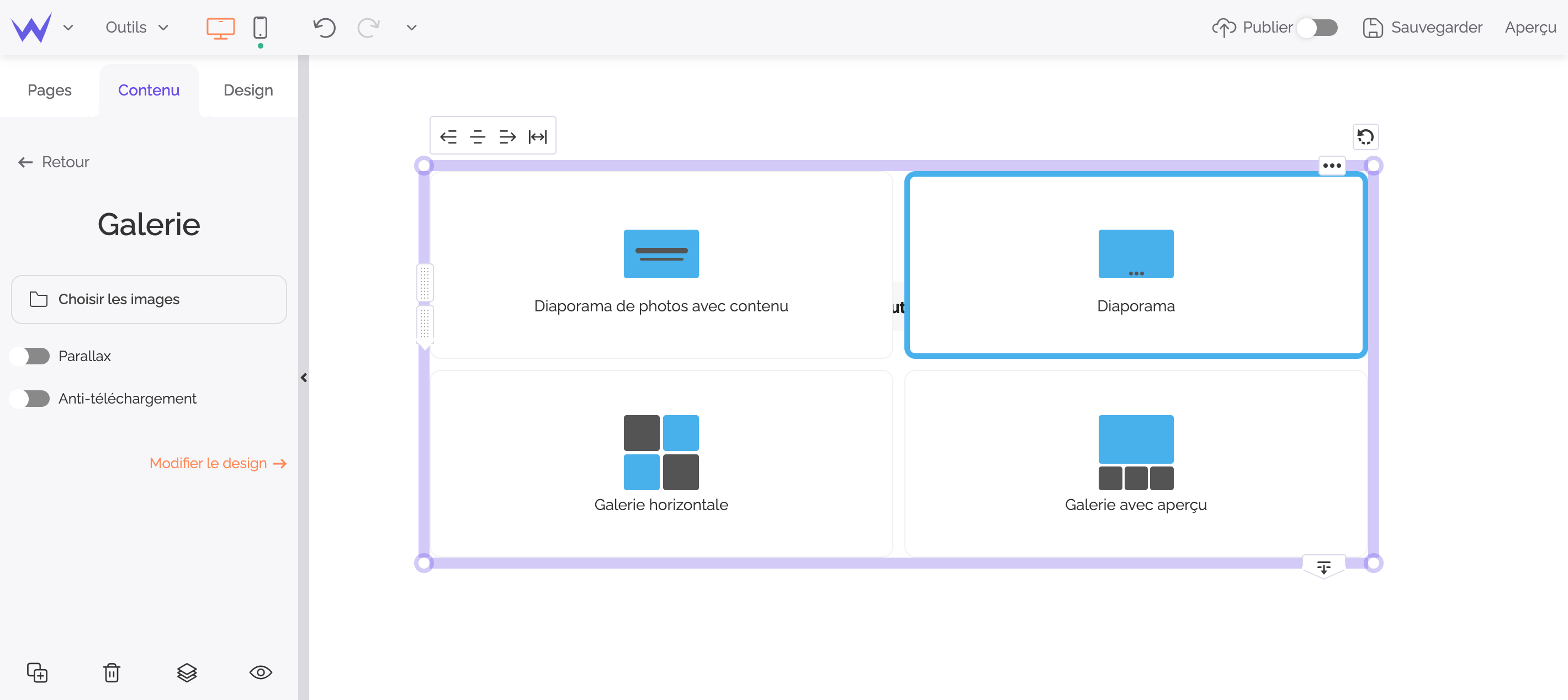Go back with Retour

(x=54, y=162)
